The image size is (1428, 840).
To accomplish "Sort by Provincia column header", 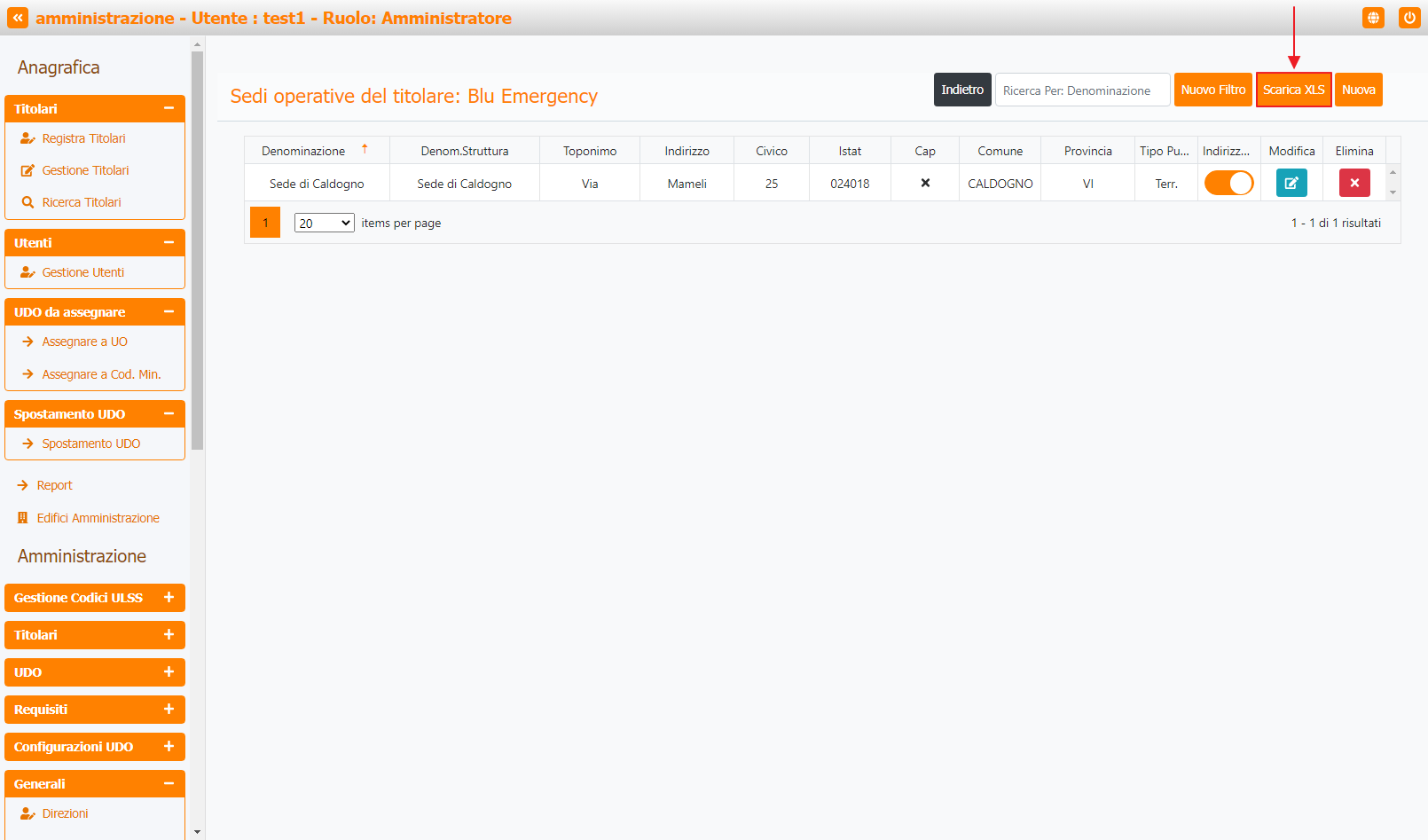I will tap(1088, 151).
